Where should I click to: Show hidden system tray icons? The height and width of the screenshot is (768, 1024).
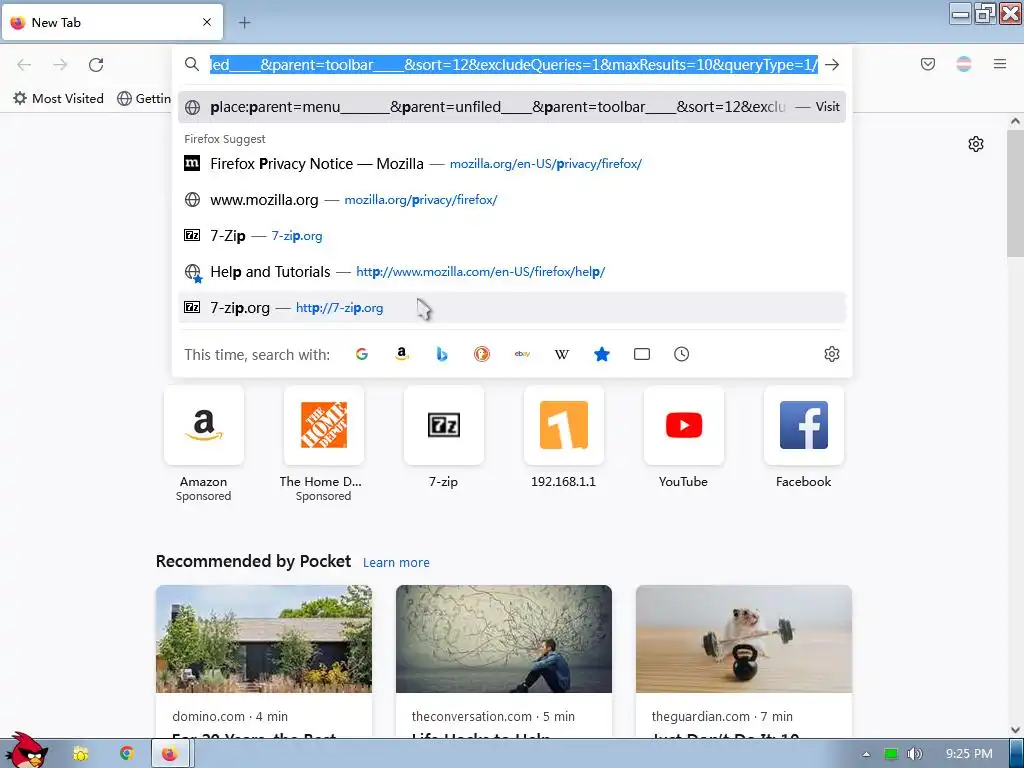pyautogui.click(x=866, y=754)
